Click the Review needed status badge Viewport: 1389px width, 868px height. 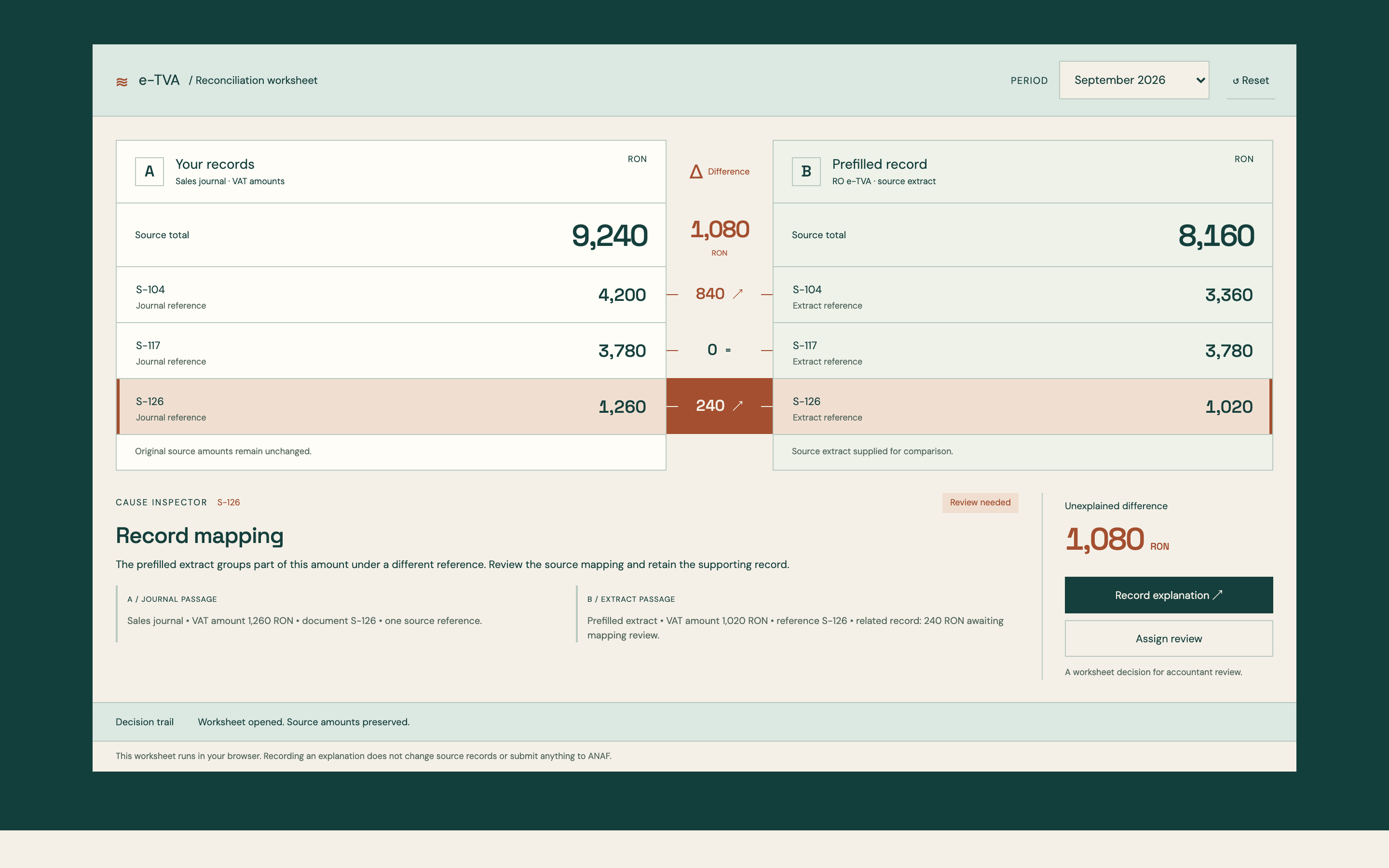[980, 502]
